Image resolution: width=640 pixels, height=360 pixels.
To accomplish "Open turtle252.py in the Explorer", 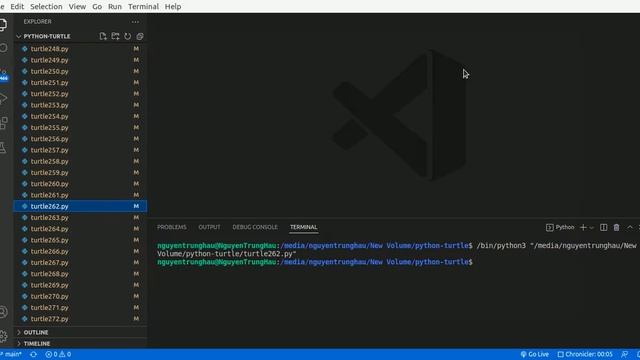I will [81, 94].
